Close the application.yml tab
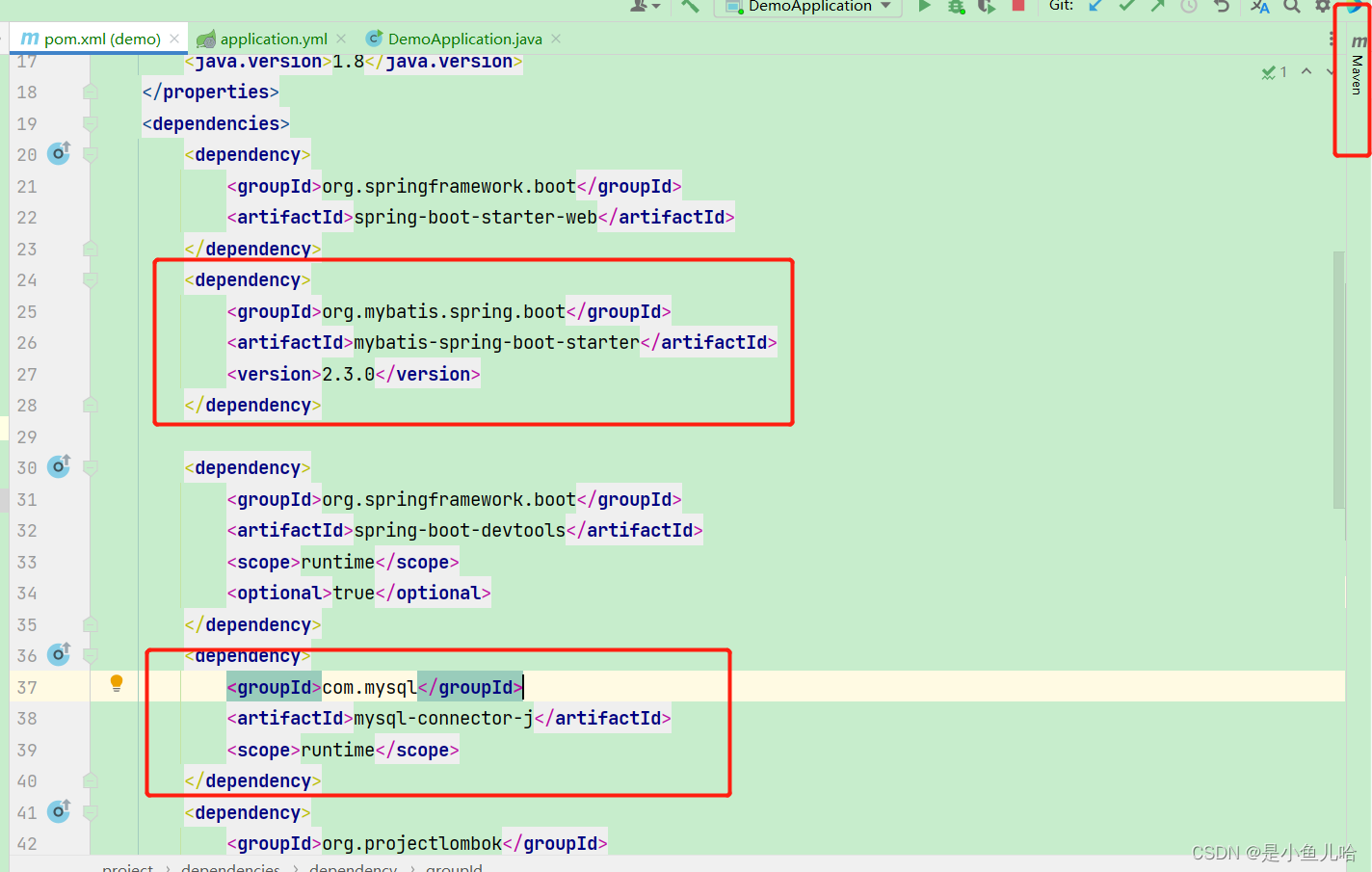The image size is (1372, 872). tap(341, 39)
